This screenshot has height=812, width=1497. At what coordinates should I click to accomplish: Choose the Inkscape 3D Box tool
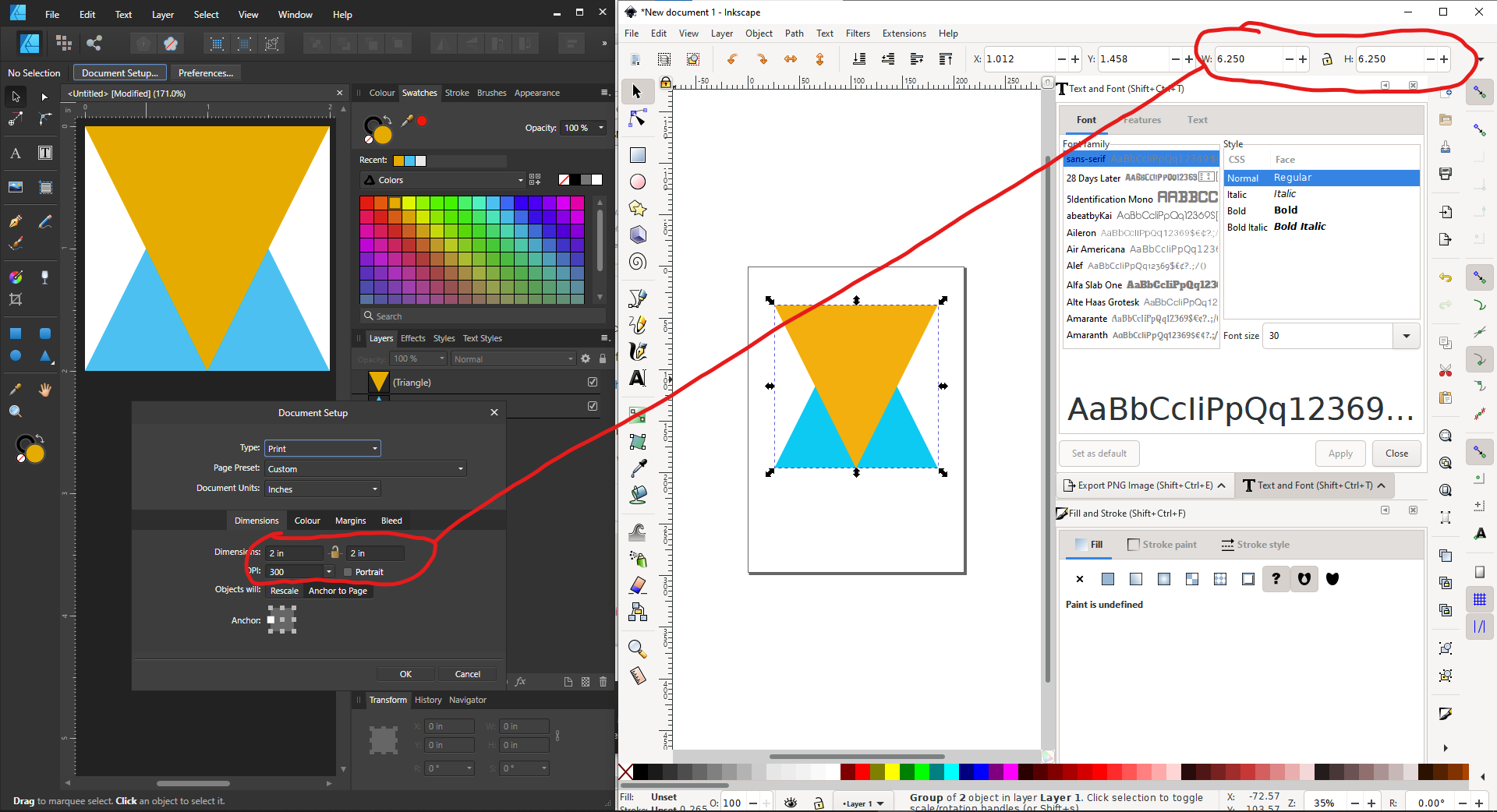(x=638, y=235)
